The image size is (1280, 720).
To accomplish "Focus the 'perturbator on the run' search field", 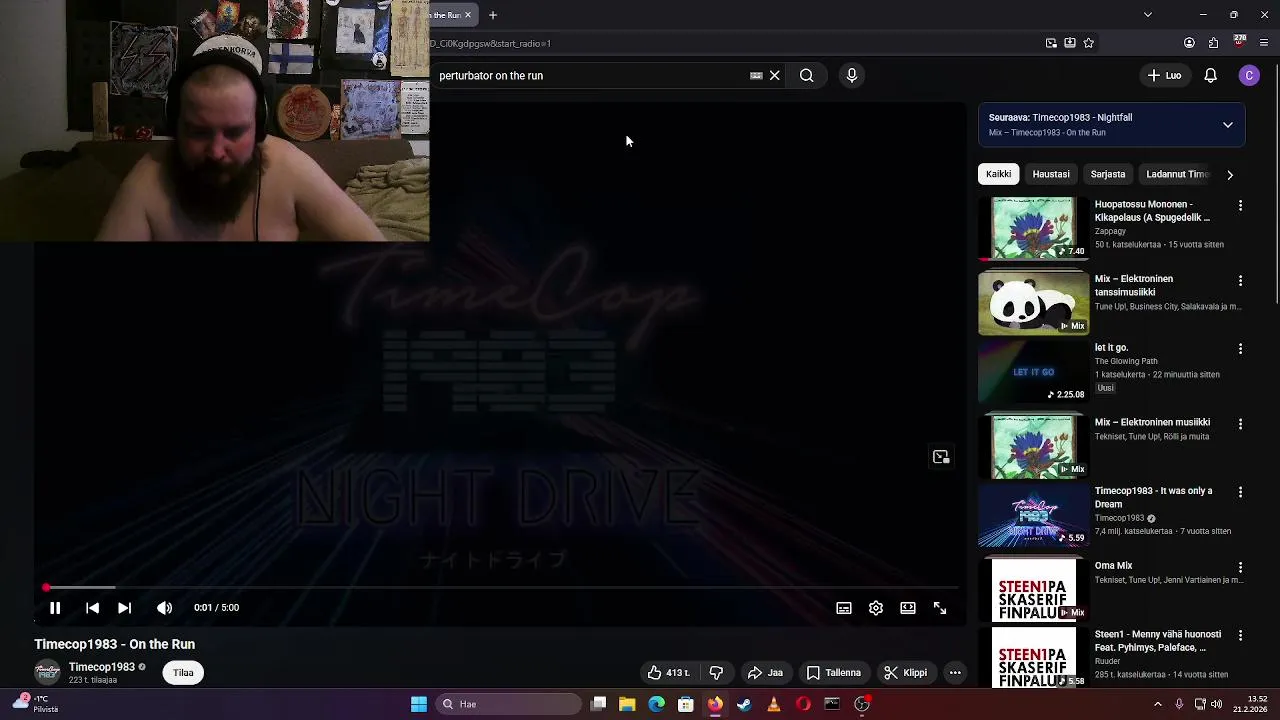I will (x=590, y=75).
